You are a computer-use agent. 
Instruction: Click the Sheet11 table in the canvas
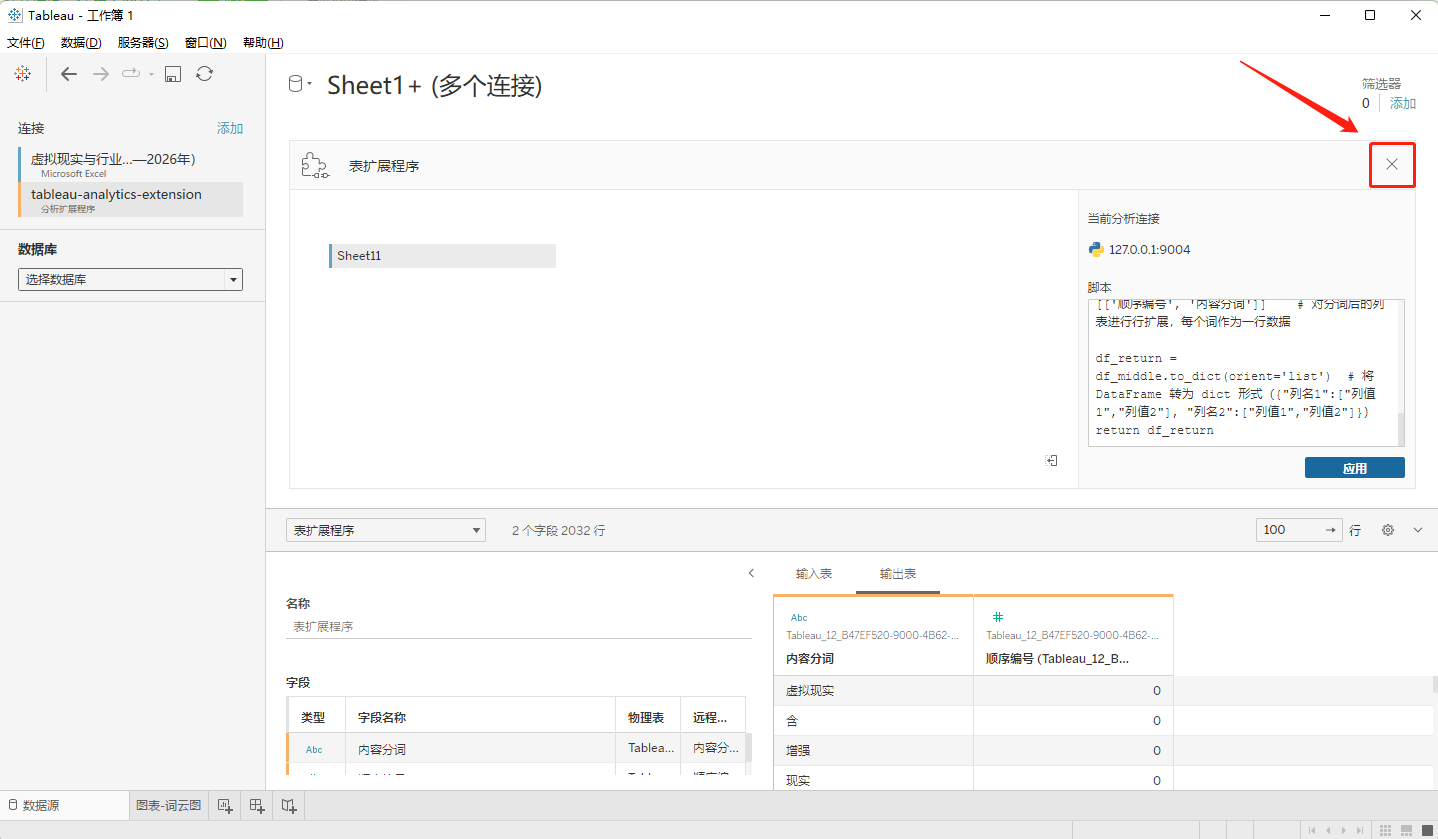point(442,256)
